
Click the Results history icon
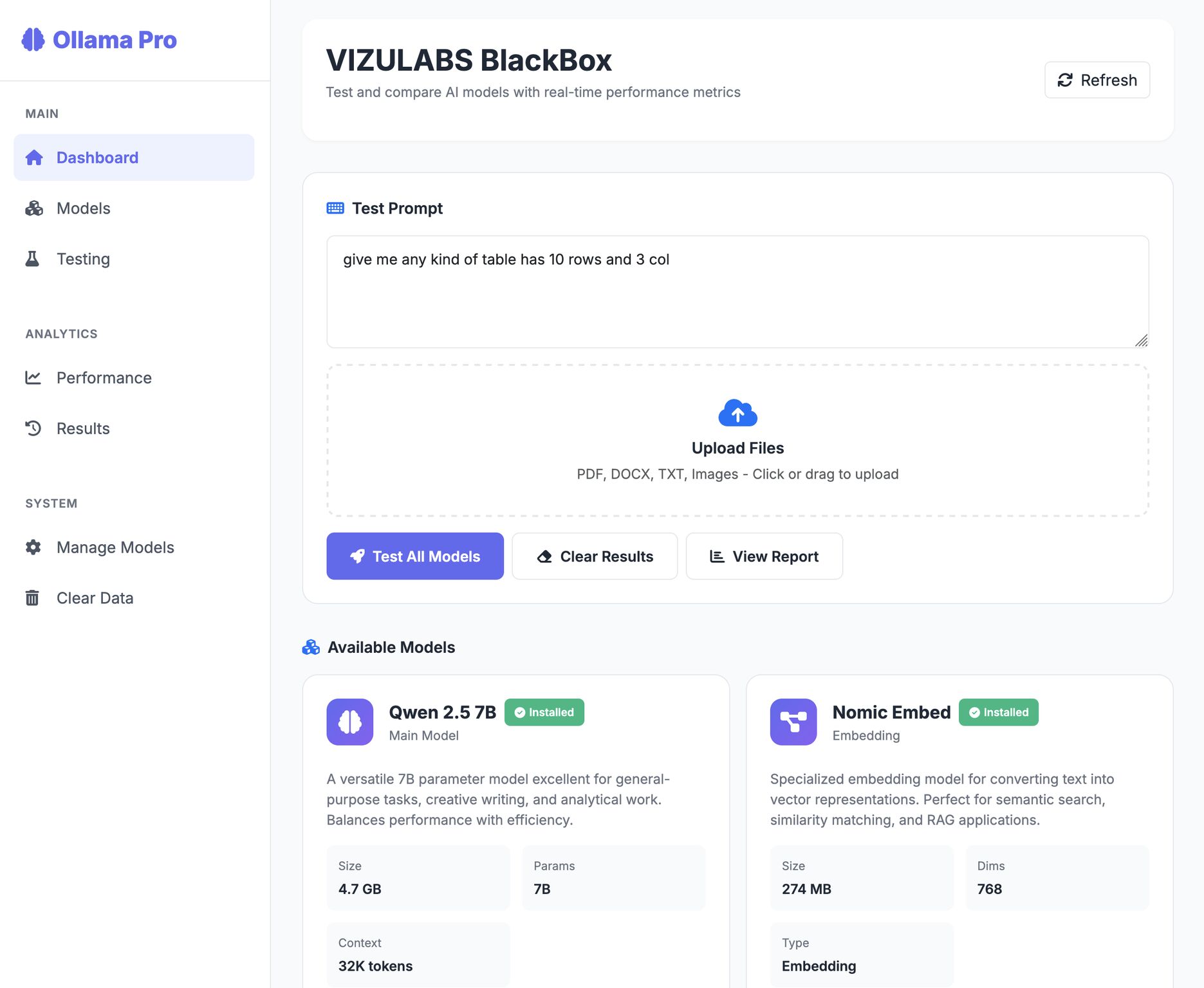point(33,428)
